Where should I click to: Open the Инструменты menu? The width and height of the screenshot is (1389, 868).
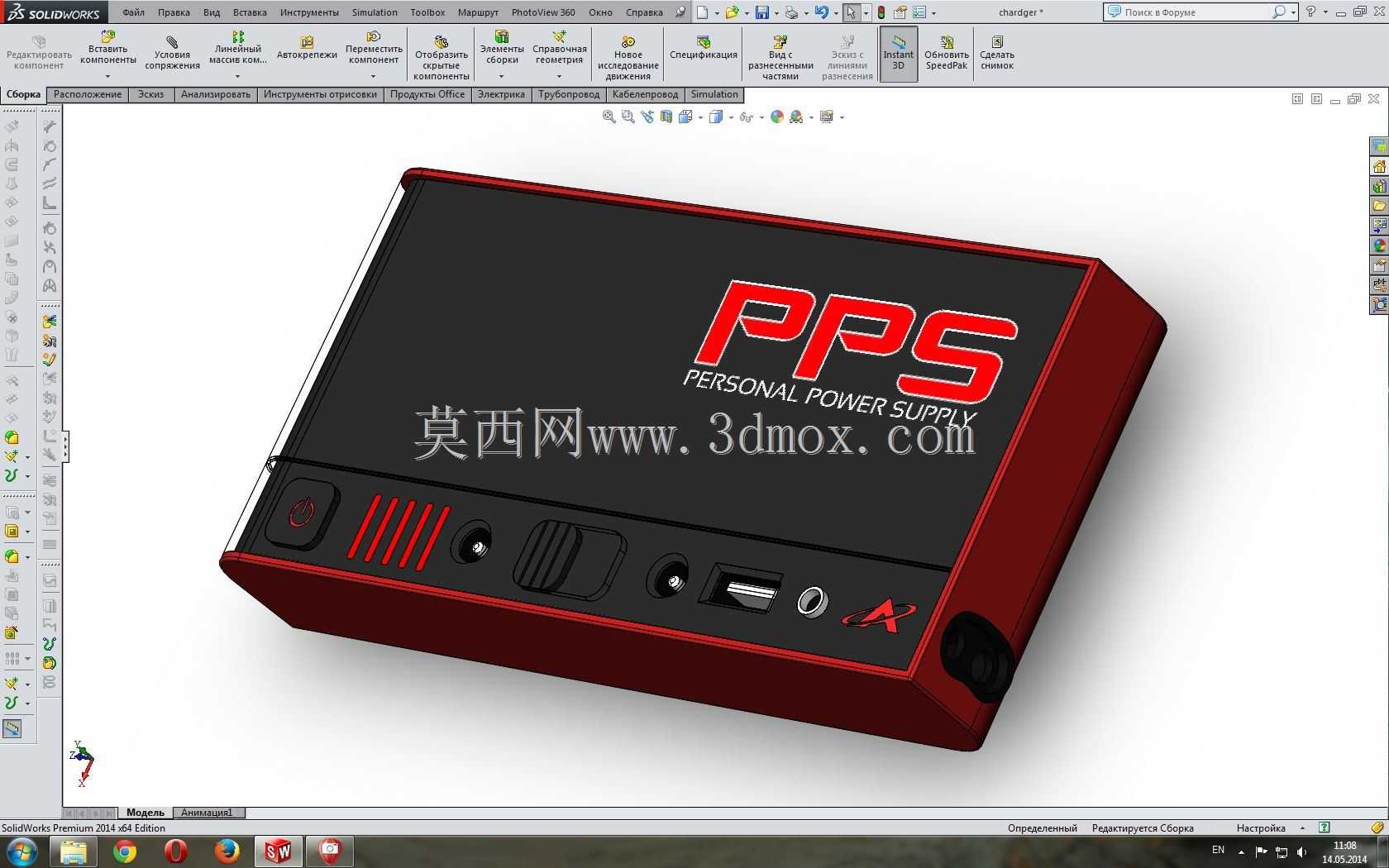(309, 12)
